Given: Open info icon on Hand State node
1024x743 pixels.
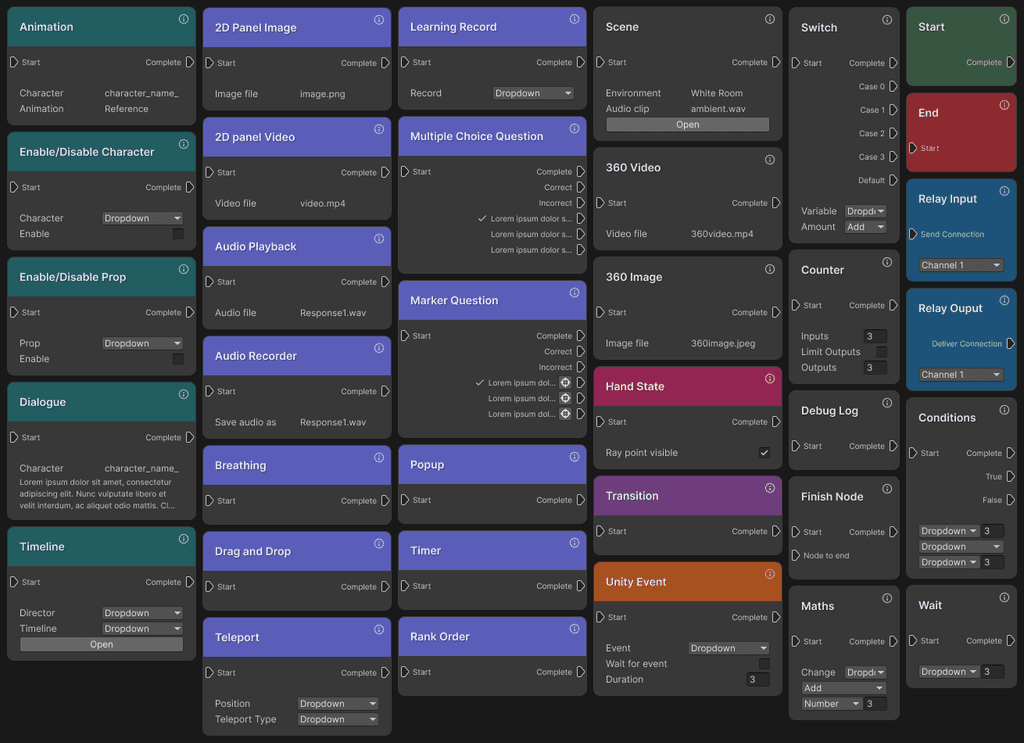Looking at the screenshot, I should pos(770,379).
